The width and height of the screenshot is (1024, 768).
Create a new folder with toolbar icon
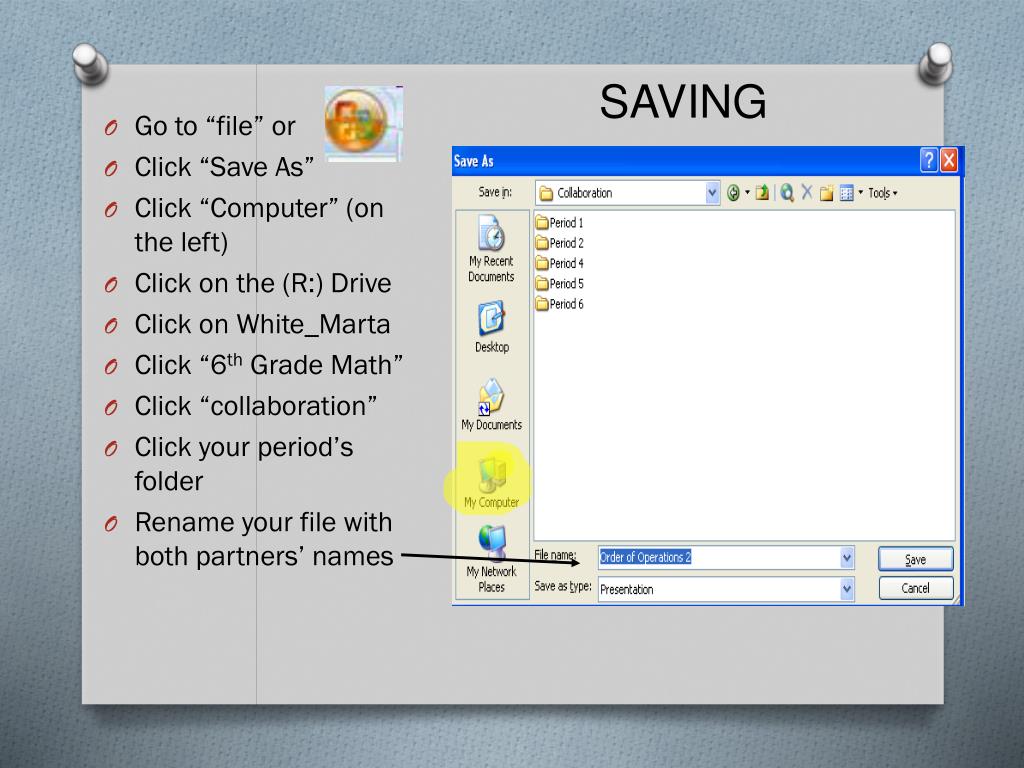click(827, 193)
